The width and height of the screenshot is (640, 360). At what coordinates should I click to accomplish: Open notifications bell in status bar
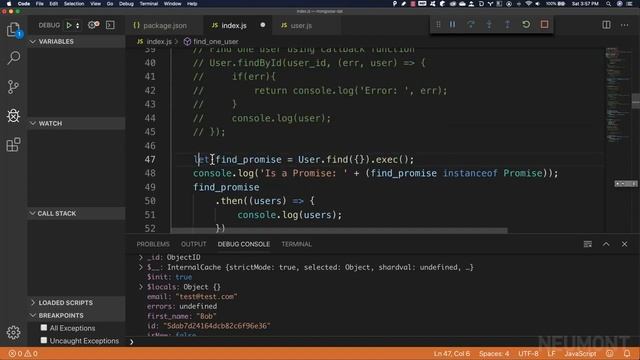tap(627, 353)
